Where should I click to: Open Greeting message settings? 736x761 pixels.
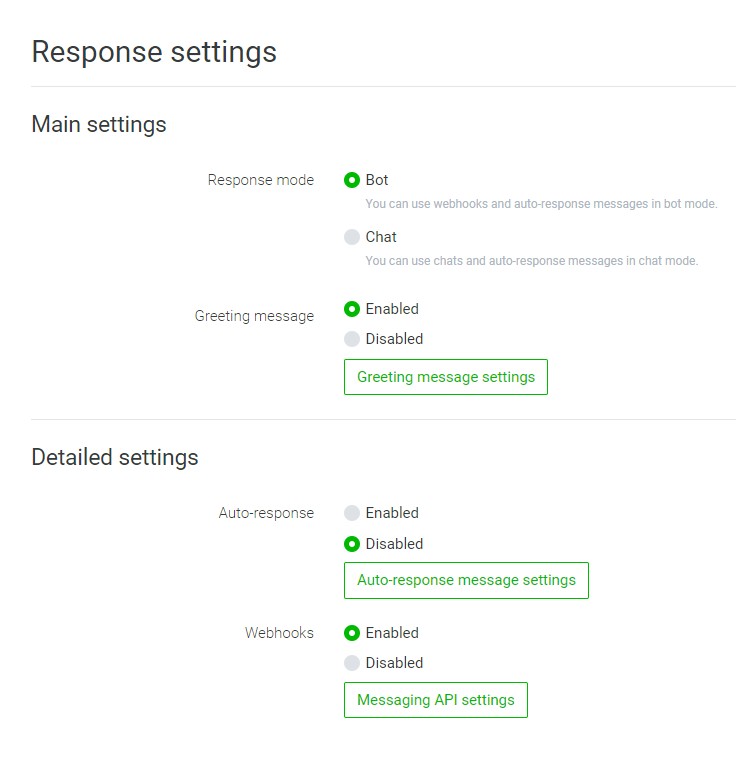coord(445,377)
